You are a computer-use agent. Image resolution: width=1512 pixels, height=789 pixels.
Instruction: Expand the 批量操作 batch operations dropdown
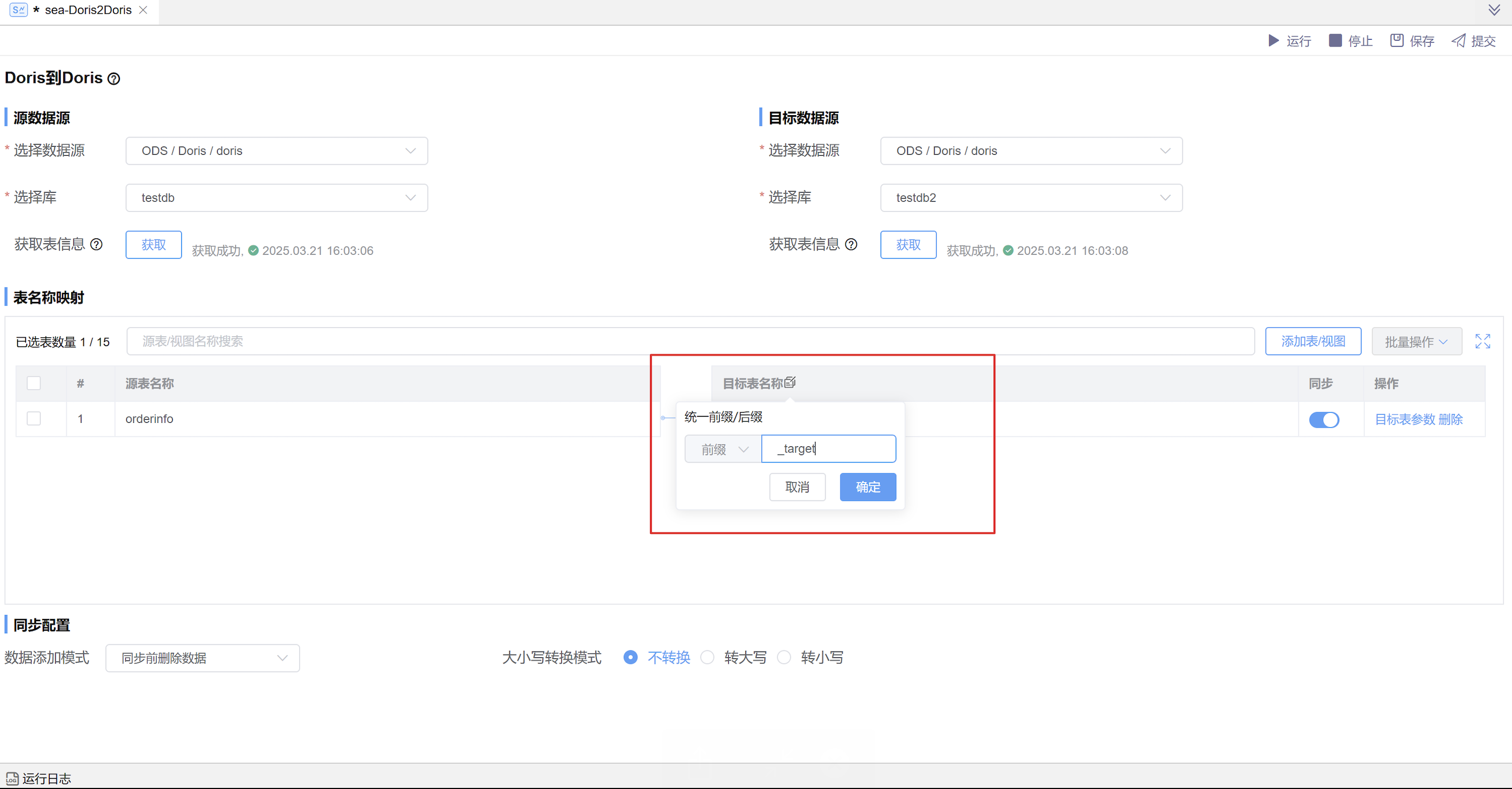1416,342
